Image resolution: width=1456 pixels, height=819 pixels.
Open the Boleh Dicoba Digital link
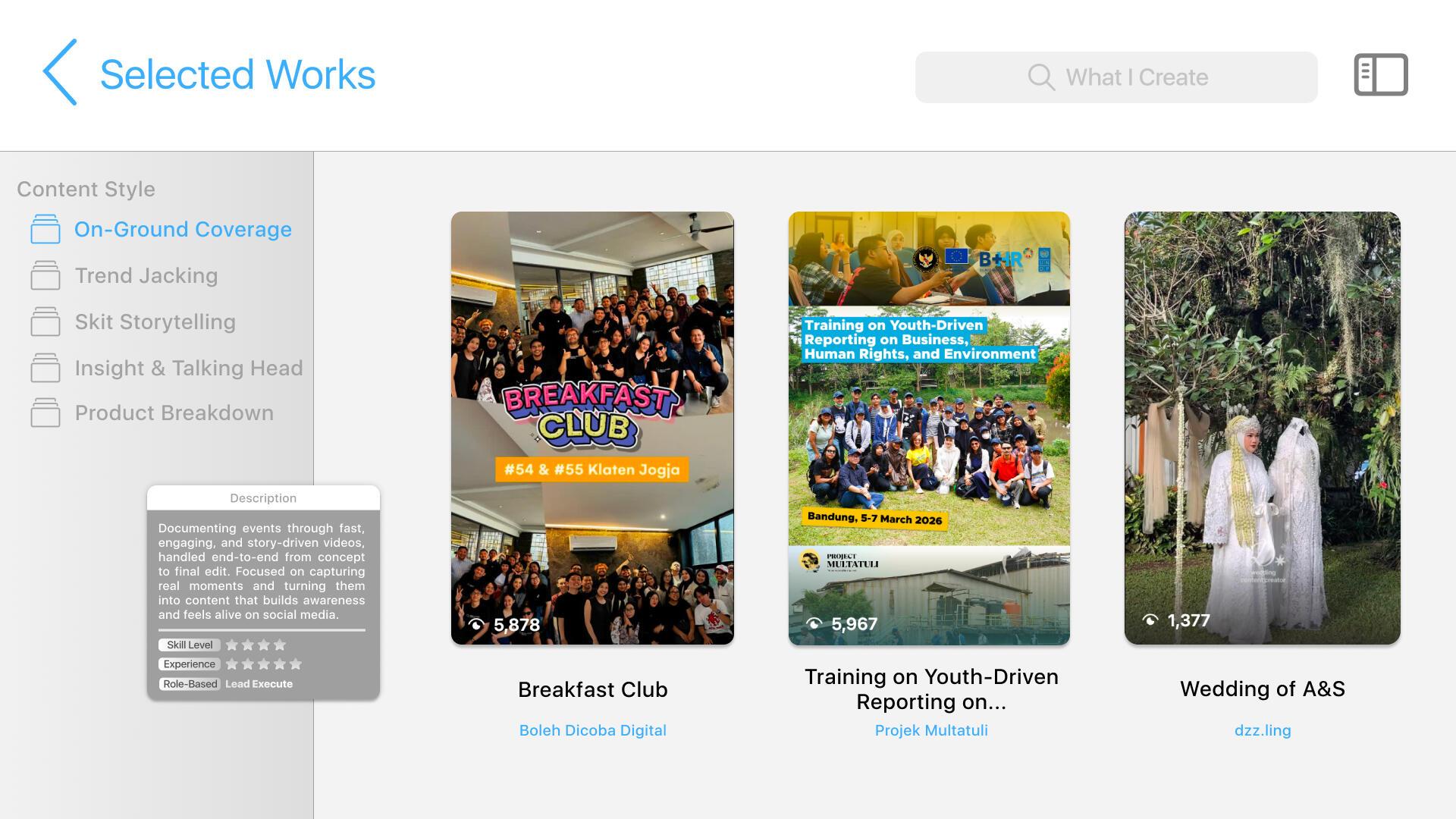(593, 730)
